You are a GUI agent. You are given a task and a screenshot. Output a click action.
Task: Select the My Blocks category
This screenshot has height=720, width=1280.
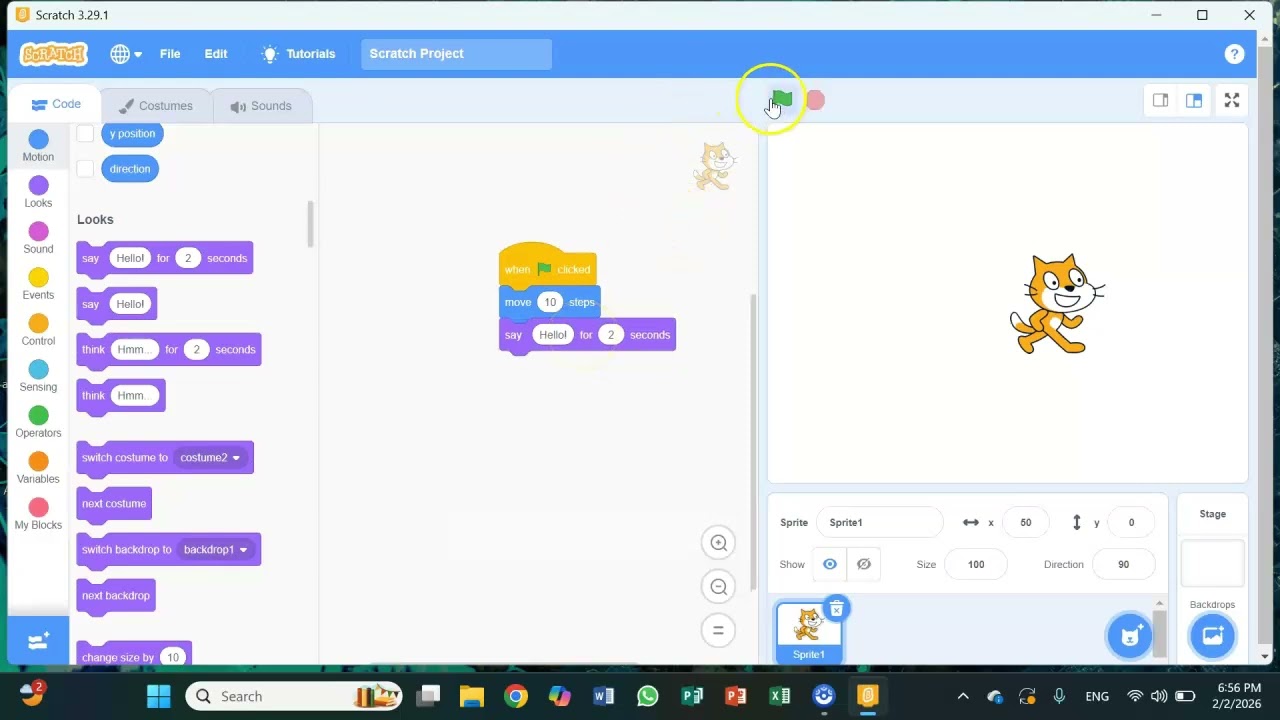pos(38,514)
